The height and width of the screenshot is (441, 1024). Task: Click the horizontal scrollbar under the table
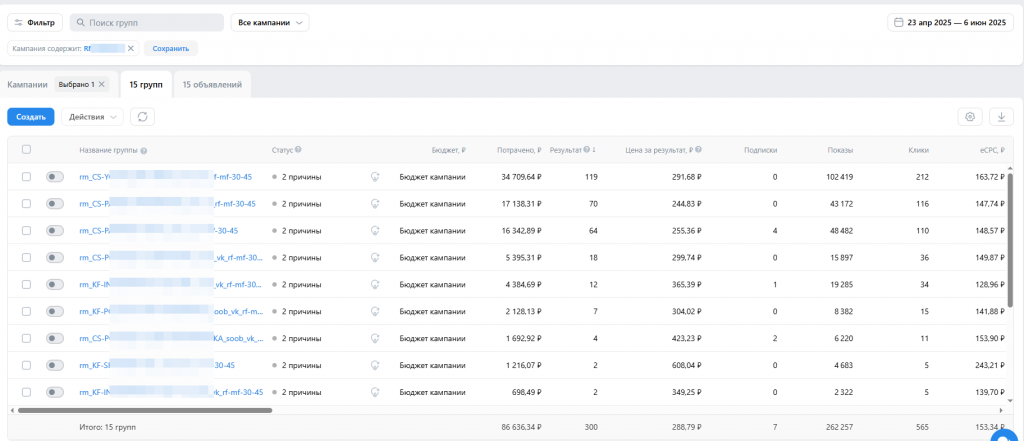145,410
